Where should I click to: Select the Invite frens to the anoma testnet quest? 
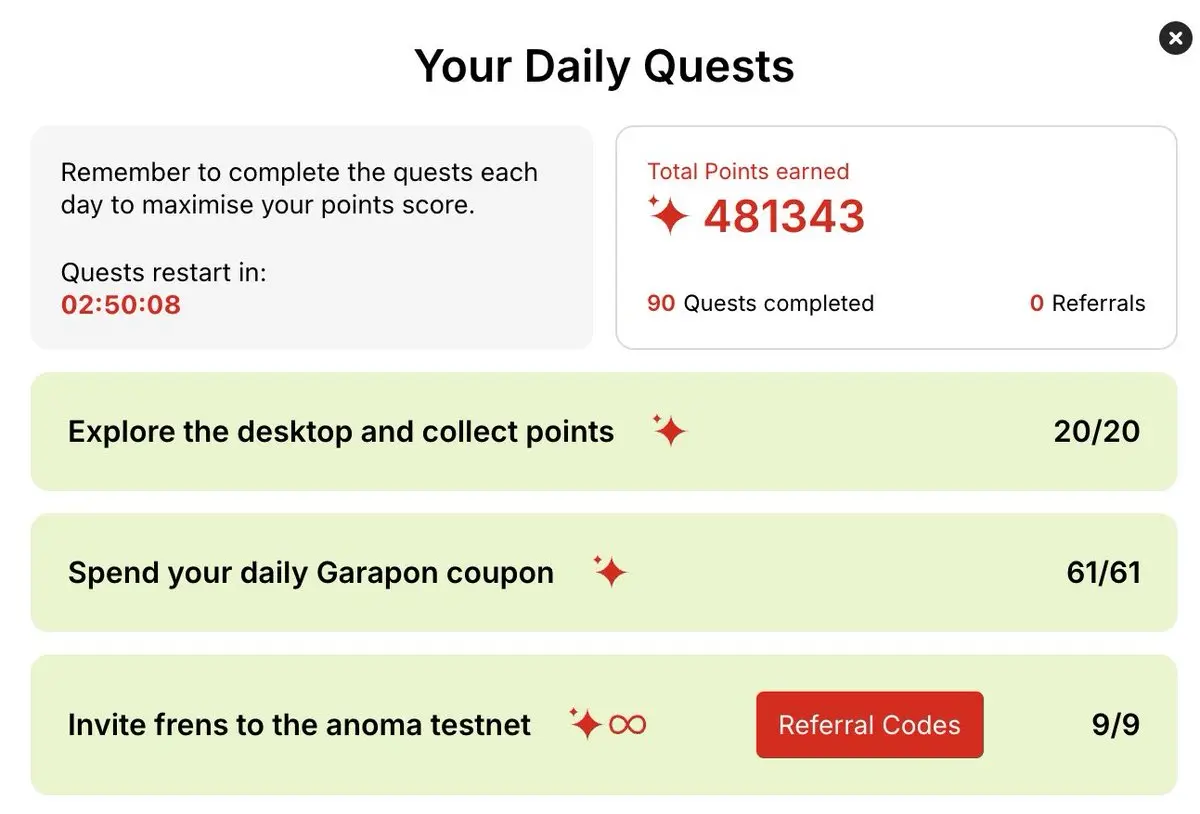(x=604, y=725)
